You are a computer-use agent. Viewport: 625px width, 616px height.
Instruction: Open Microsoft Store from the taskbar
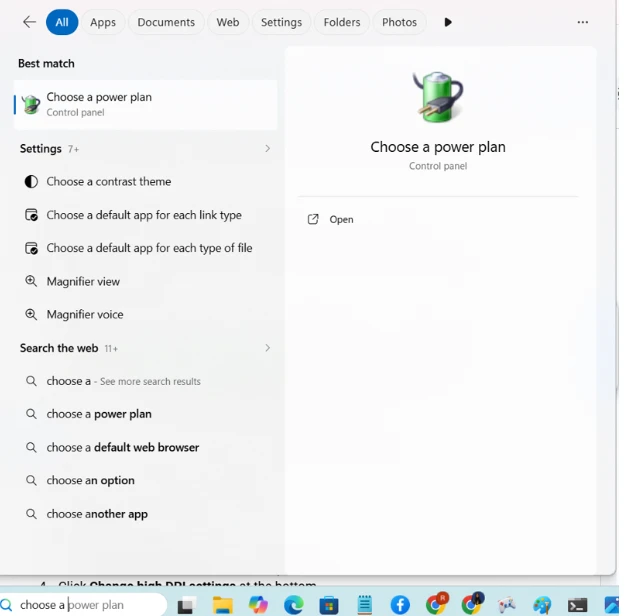329,605
